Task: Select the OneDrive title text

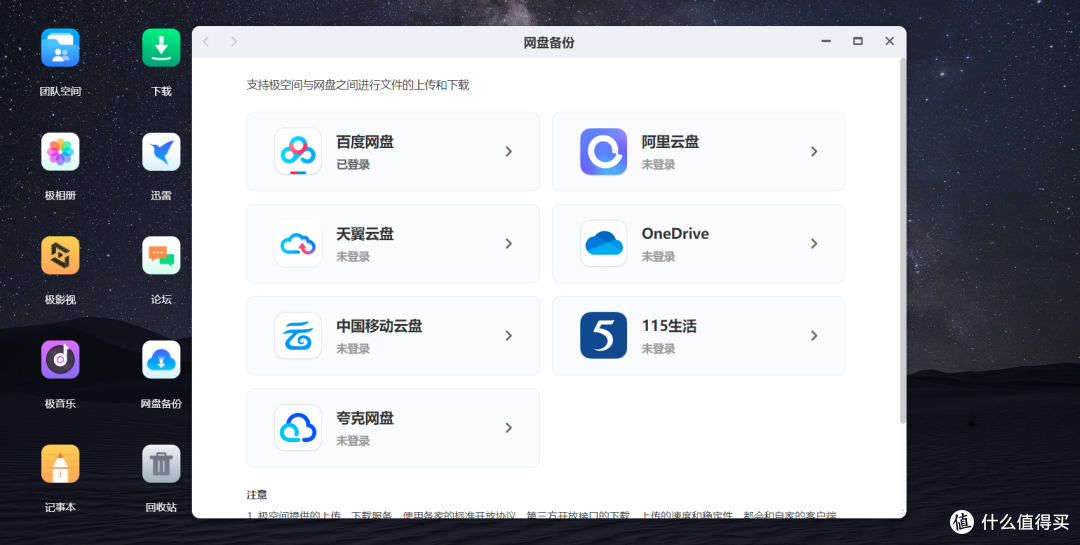Action: tap(675, 234)
